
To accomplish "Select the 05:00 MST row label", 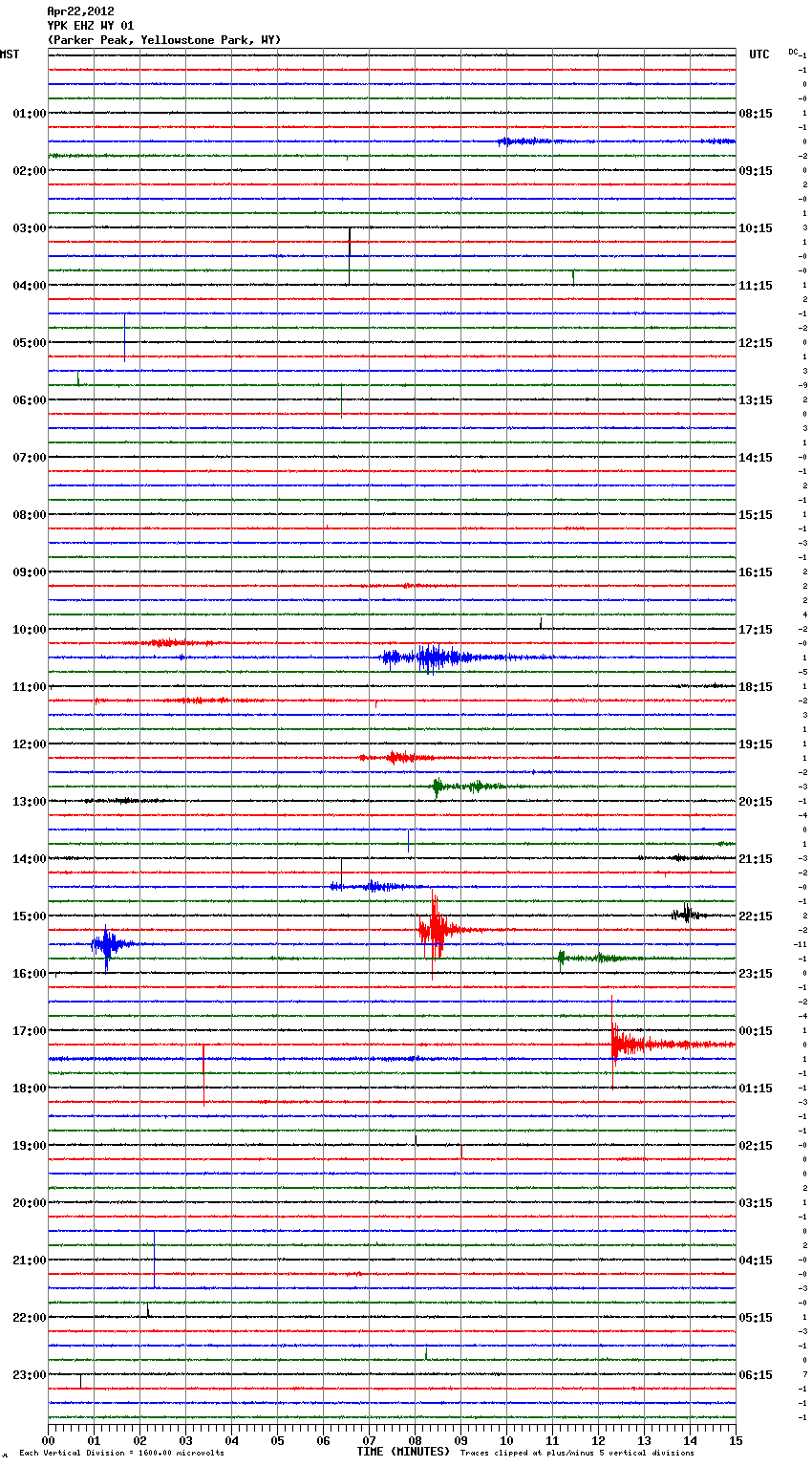I will click(x=30, y=343).
